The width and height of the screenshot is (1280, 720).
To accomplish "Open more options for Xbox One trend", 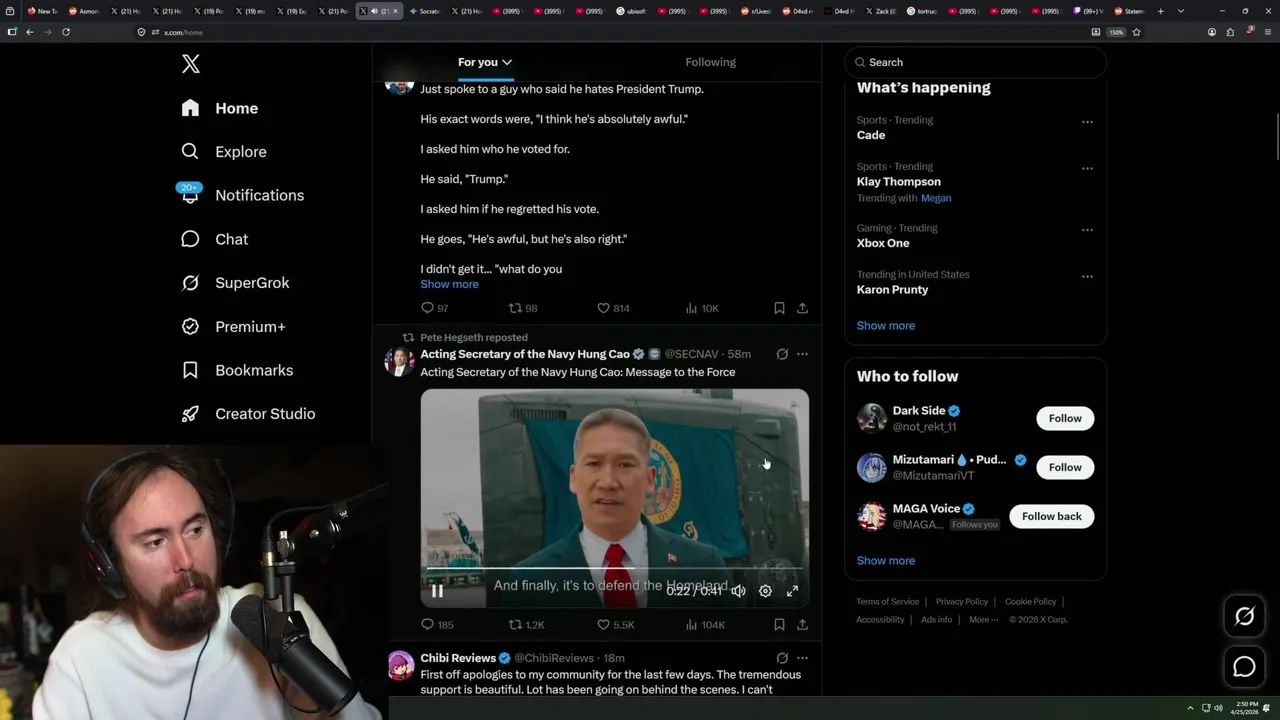I will click(x=1087, y=230).
